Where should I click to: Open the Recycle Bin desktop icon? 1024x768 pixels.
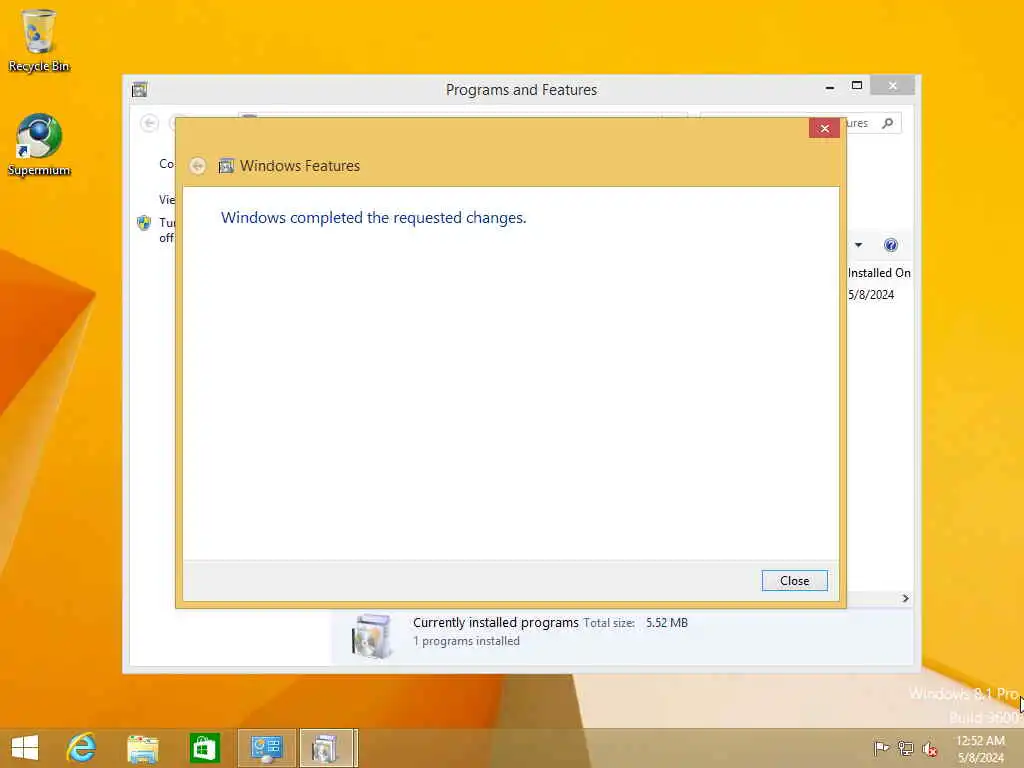click(x=39, y=40)
